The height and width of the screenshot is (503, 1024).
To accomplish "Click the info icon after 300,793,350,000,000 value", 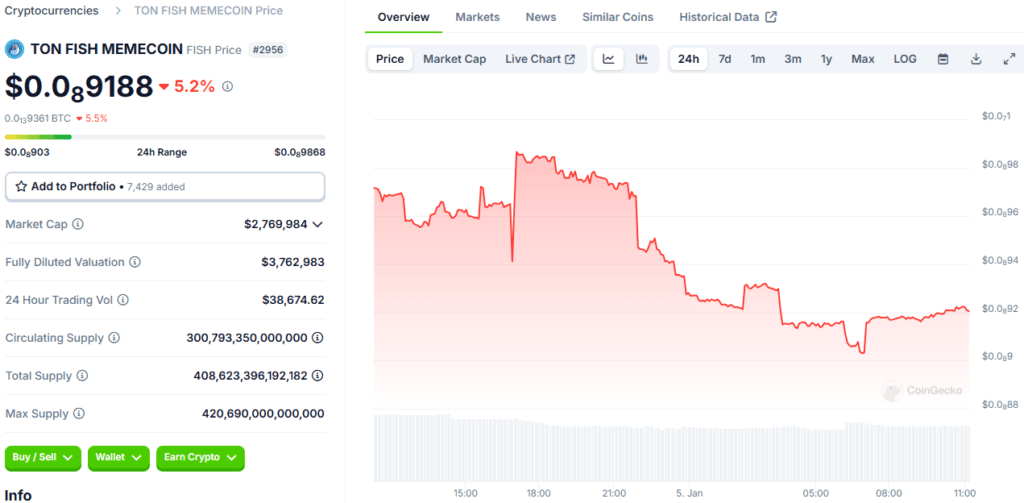I will (317, 338).
